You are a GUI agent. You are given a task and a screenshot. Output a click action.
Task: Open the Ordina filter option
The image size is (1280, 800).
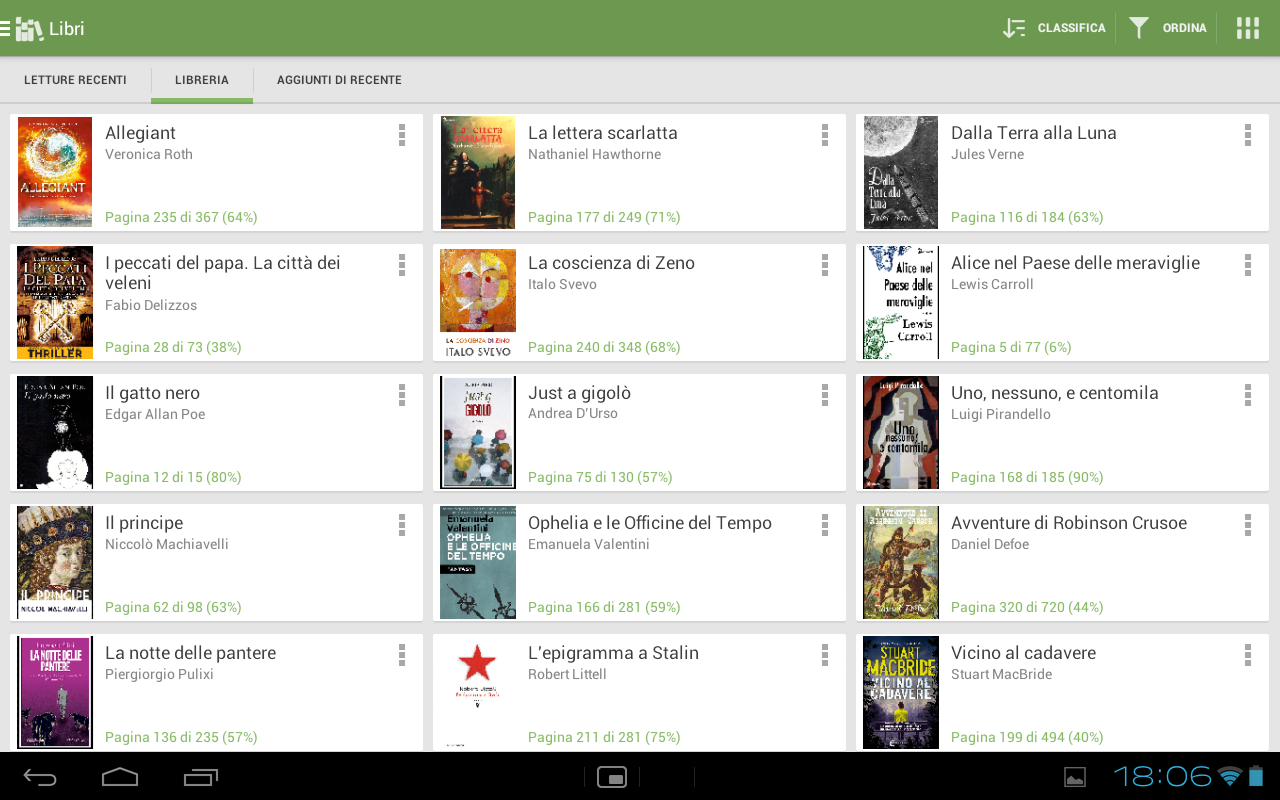tap(1168, 28)
